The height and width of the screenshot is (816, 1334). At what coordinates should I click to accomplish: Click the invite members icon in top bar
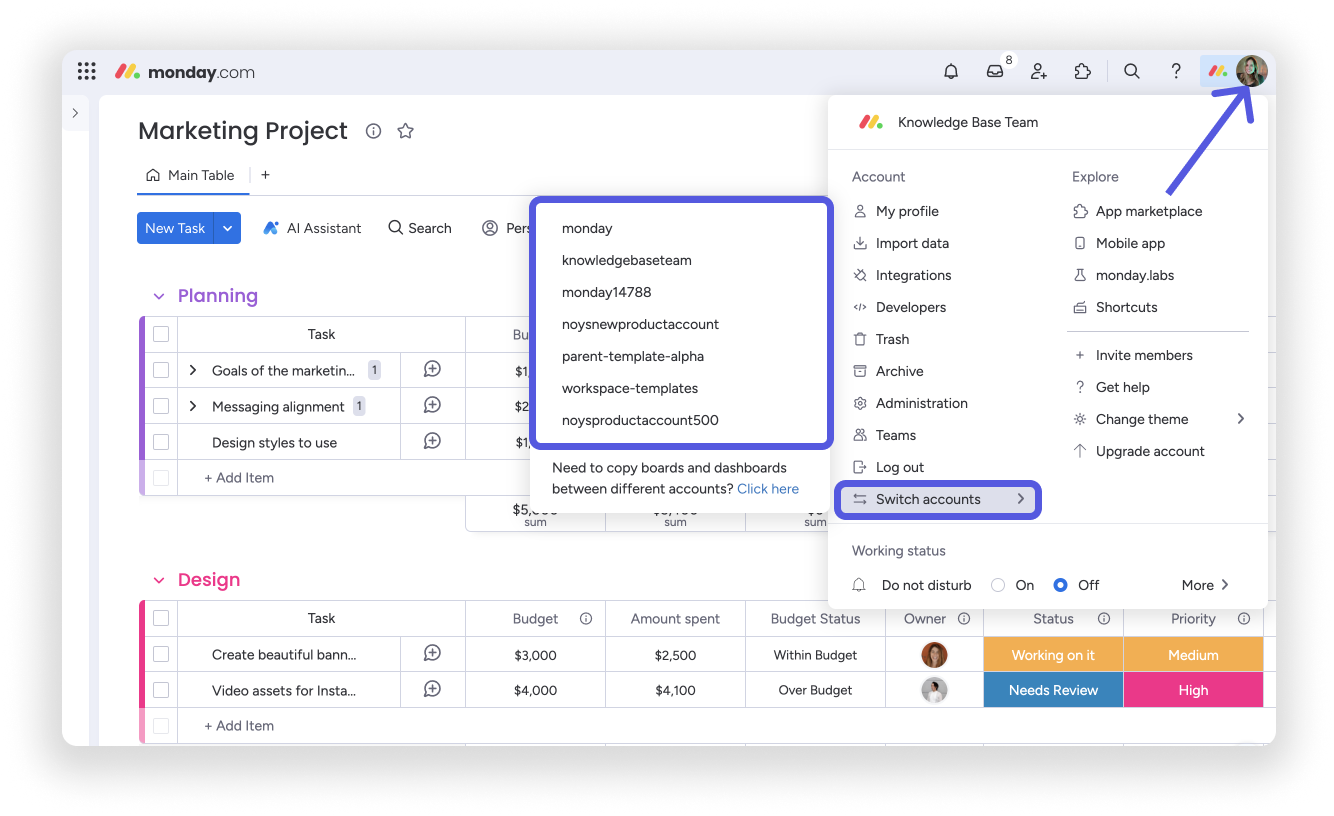coord(1039,71)
